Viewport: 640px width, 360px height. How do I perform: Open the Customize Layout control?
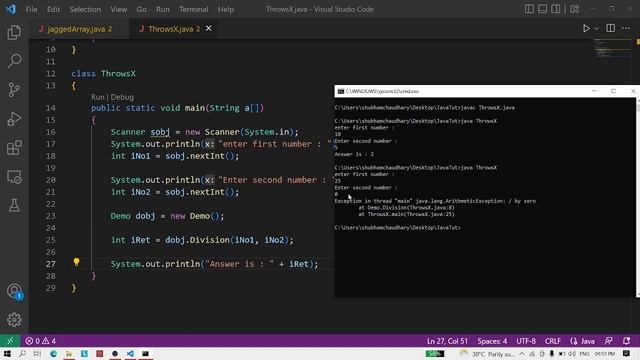(x=575, y=9)
